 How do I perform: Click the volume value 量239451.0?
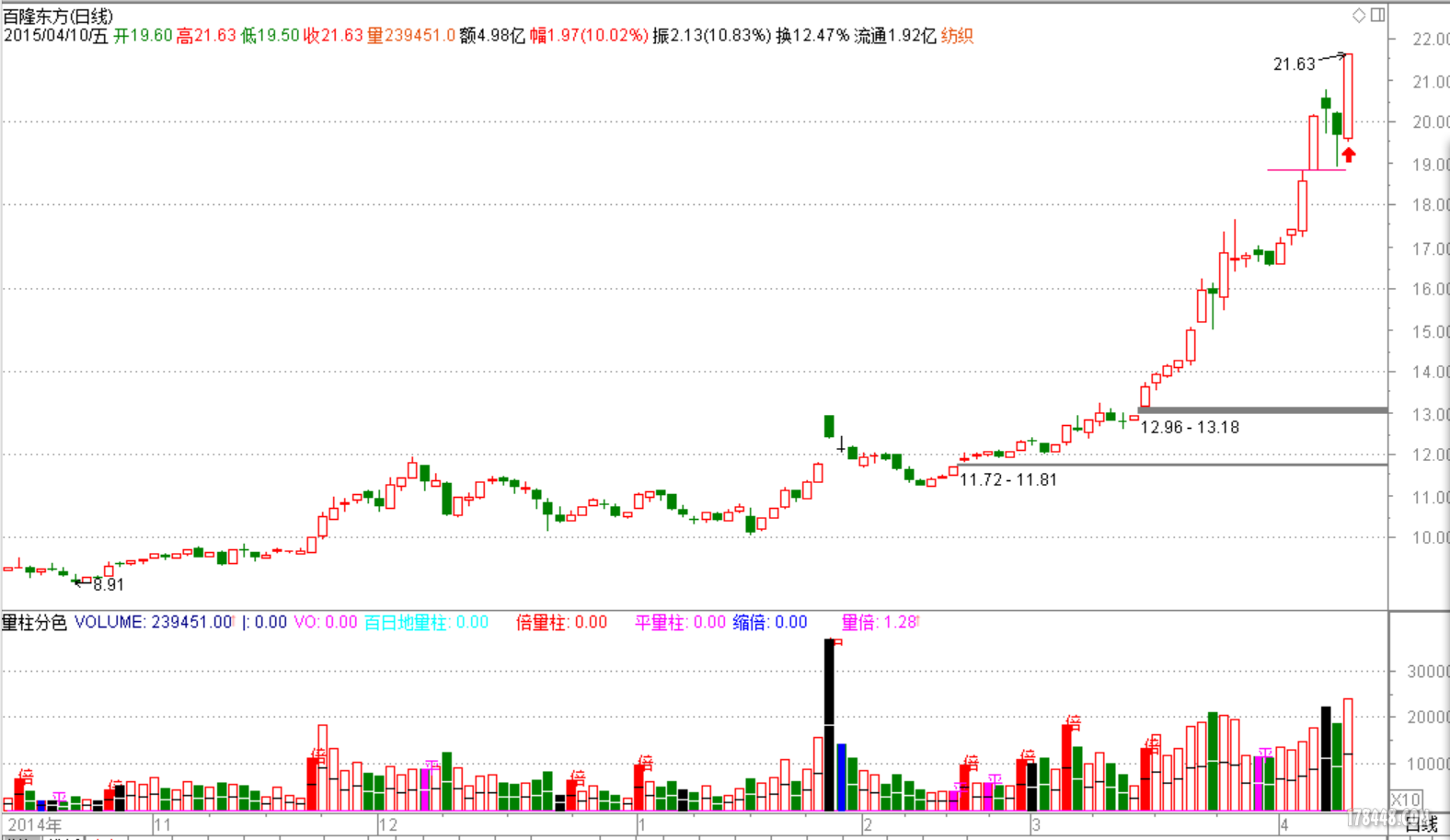click(411, 36)
